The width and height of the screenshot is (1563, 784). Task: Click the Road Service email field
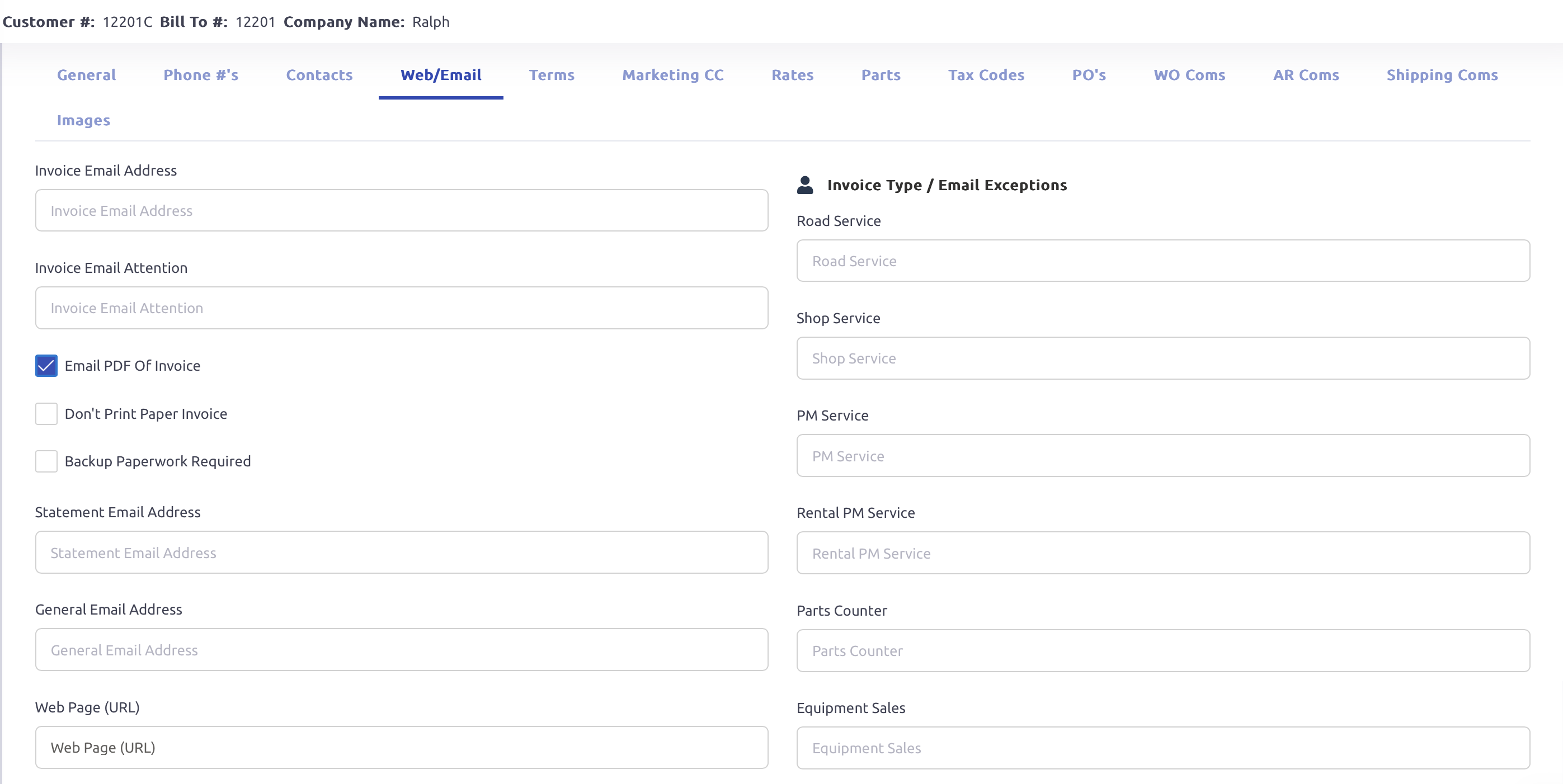(x=1162, y=261)
